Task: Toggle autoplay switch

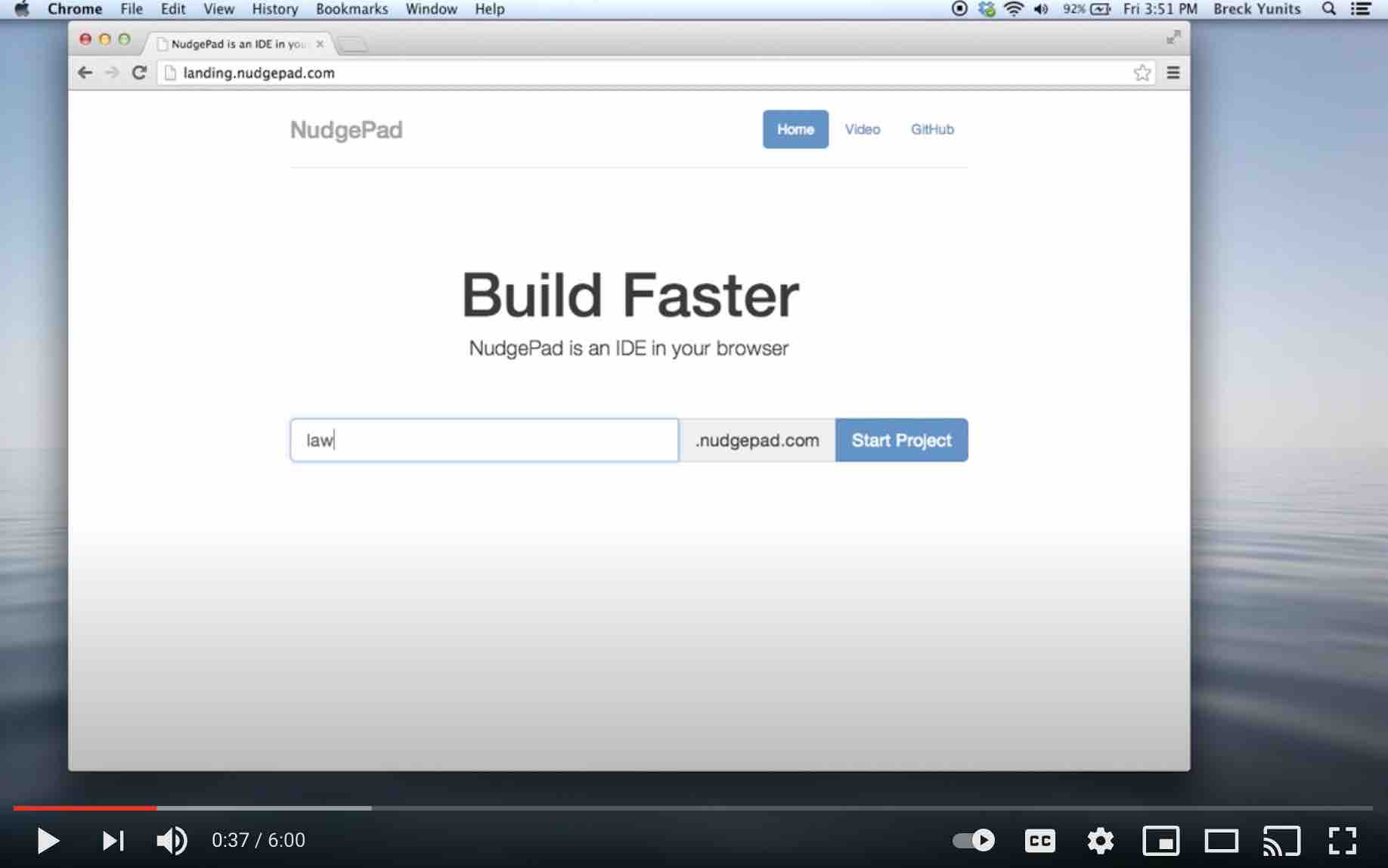Action: [x=973, y=840]
